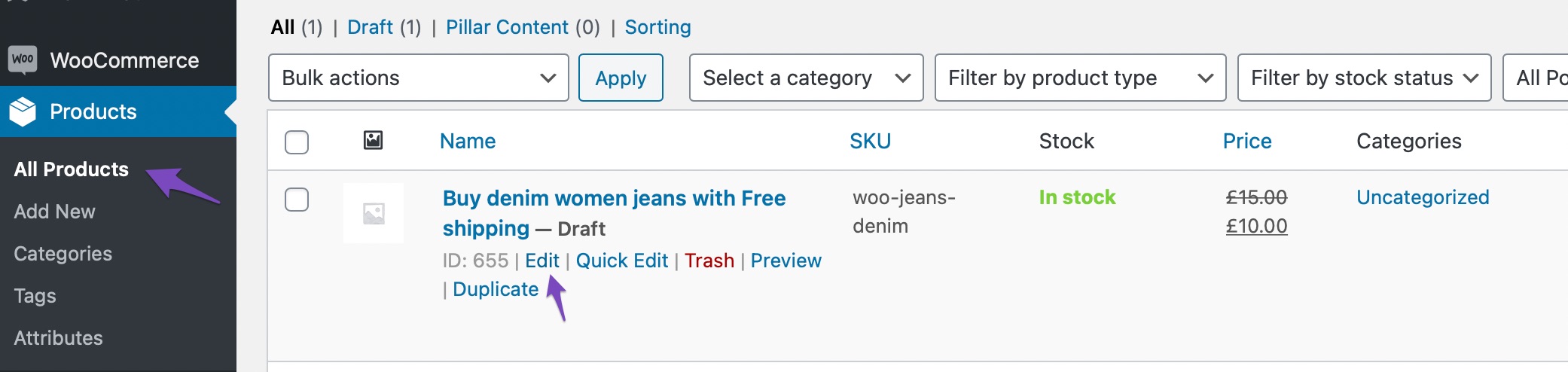Screen dimensions: 1568x372
Task: Open the Bulk actions dropdown
Action: click(x=419, y=78)
